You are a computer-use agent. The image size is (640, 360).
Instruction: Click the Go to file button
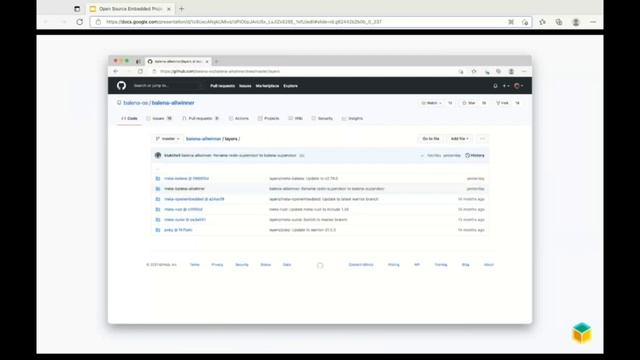tap(431, 139)
